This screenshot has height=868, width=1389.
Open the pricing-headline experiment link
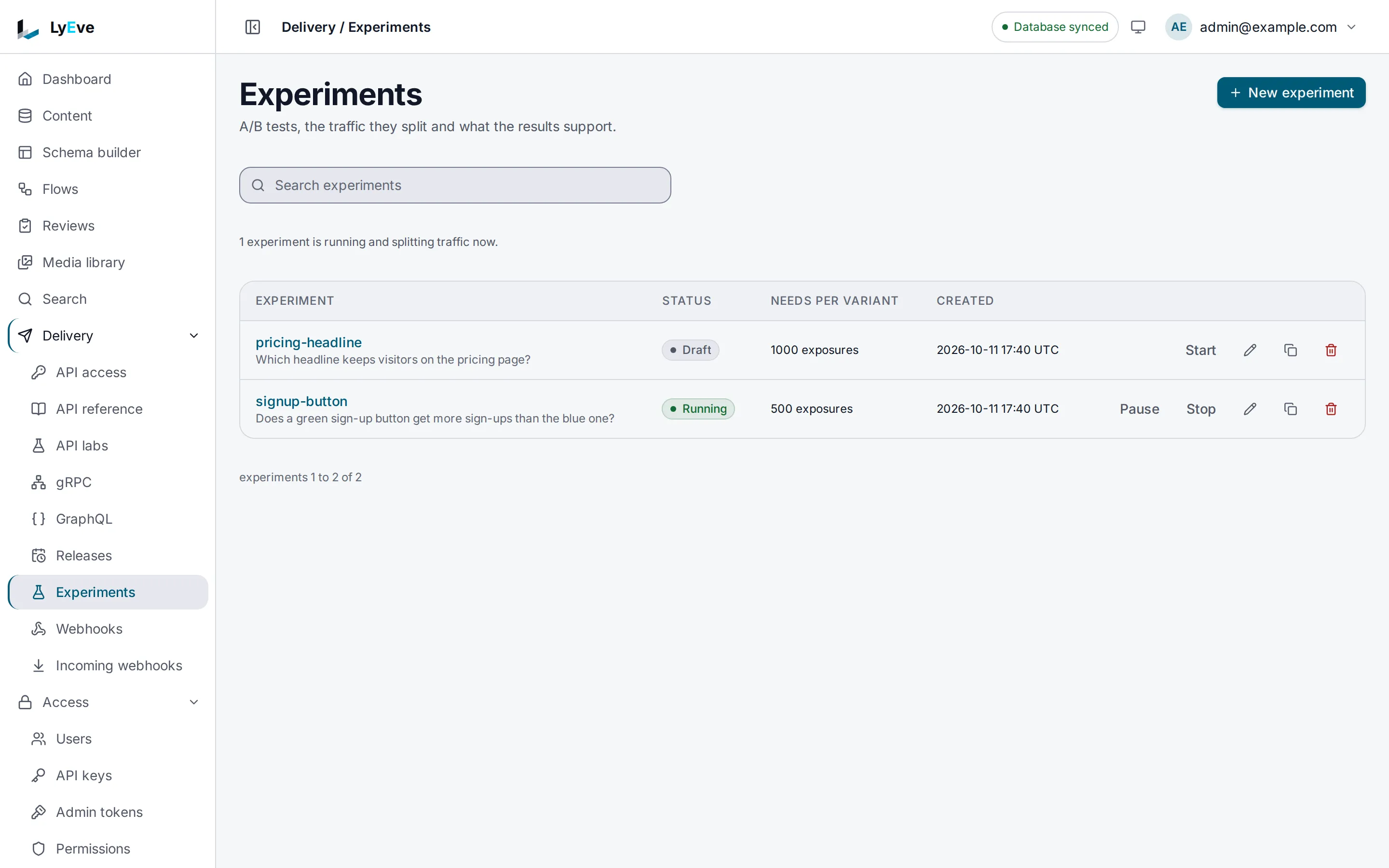tap(308, 342)
